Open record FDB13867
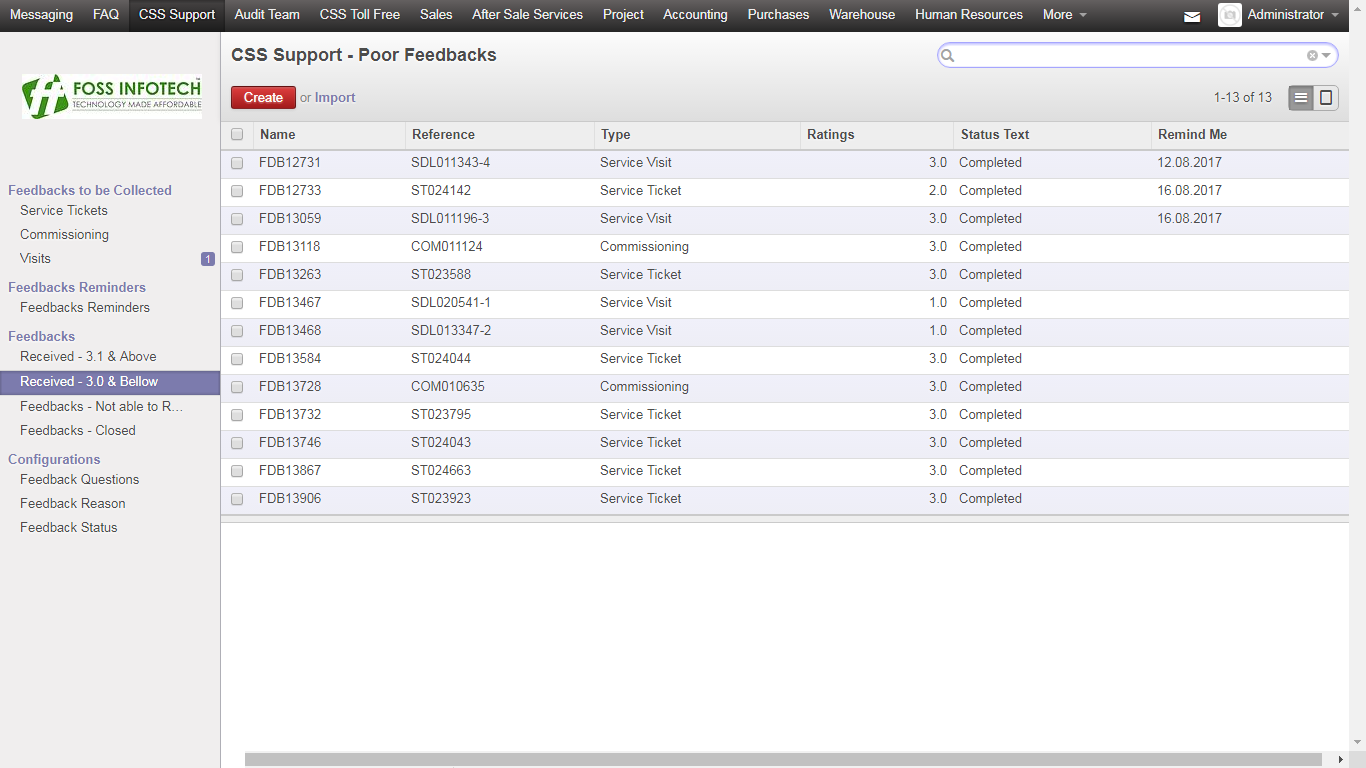 click(290, 471)
